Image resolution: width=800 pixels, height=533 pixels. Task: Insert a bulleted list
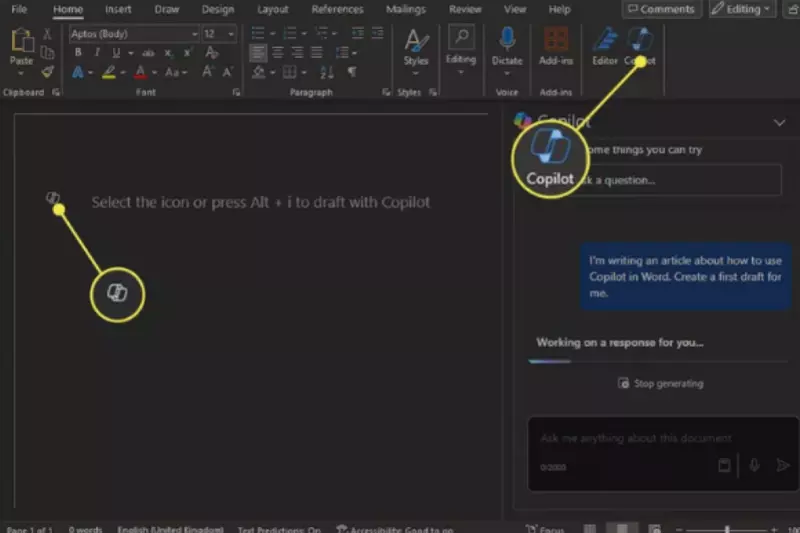point(258,34)
